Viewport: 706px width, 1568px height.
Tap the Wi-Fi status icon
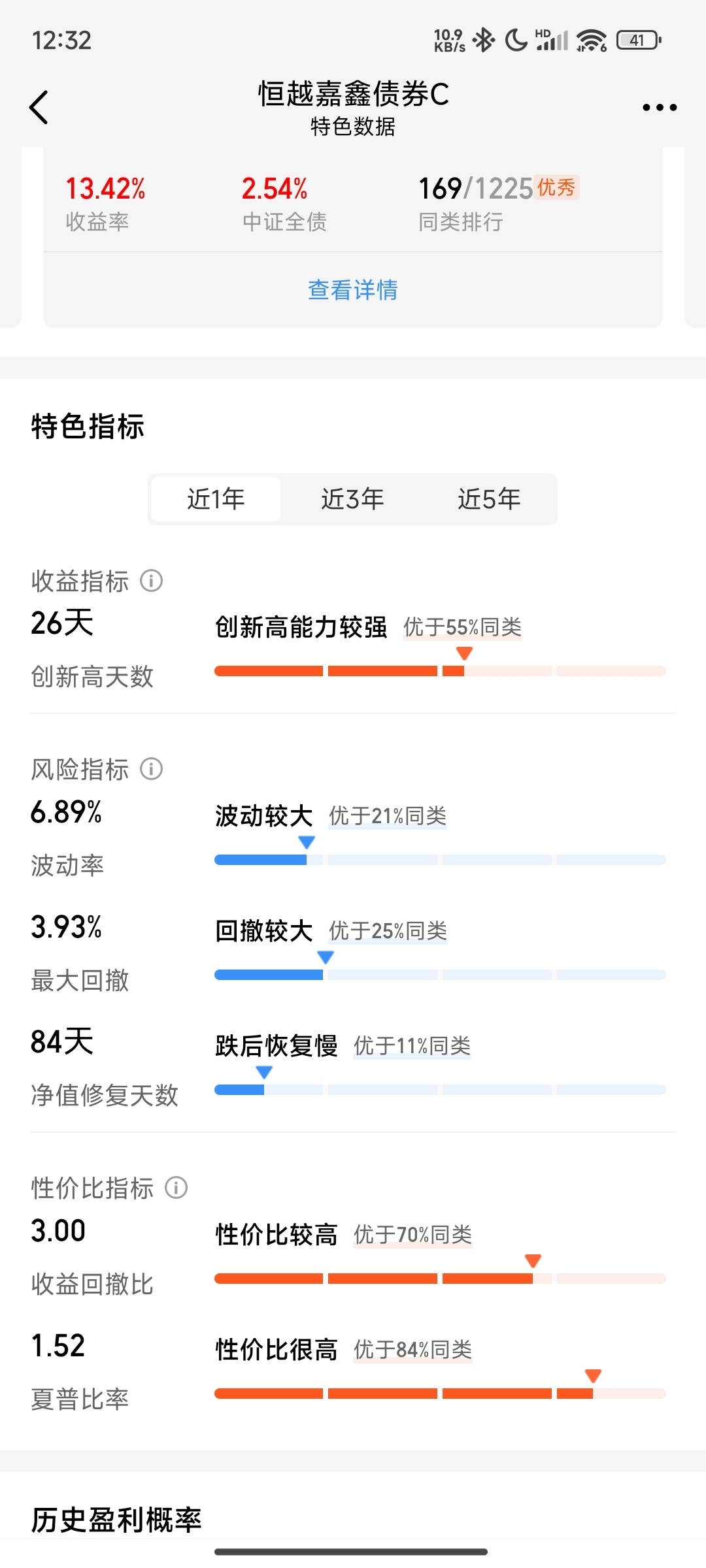coord(592,40)
